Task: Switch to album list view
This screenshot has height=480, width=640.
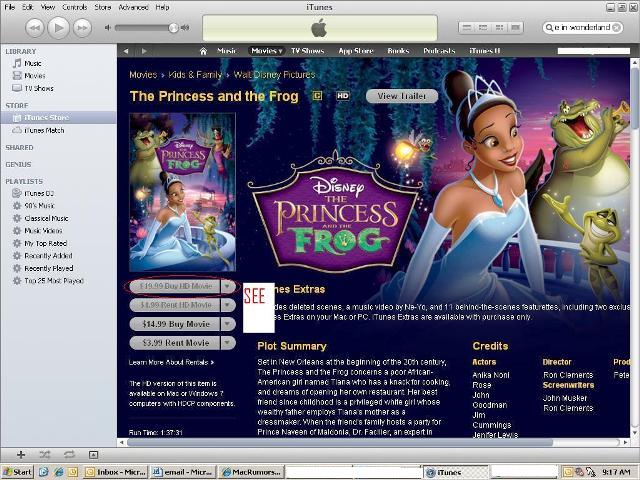Action: click(x=483, y=27)
